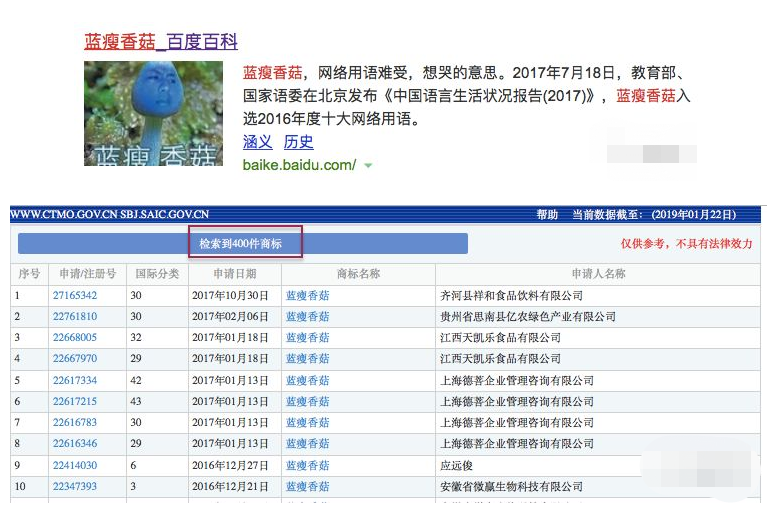Image resolution: width=768 pixels, height=505 pixels.
Task: Click the 申请日期 column header
Action: 236,274
